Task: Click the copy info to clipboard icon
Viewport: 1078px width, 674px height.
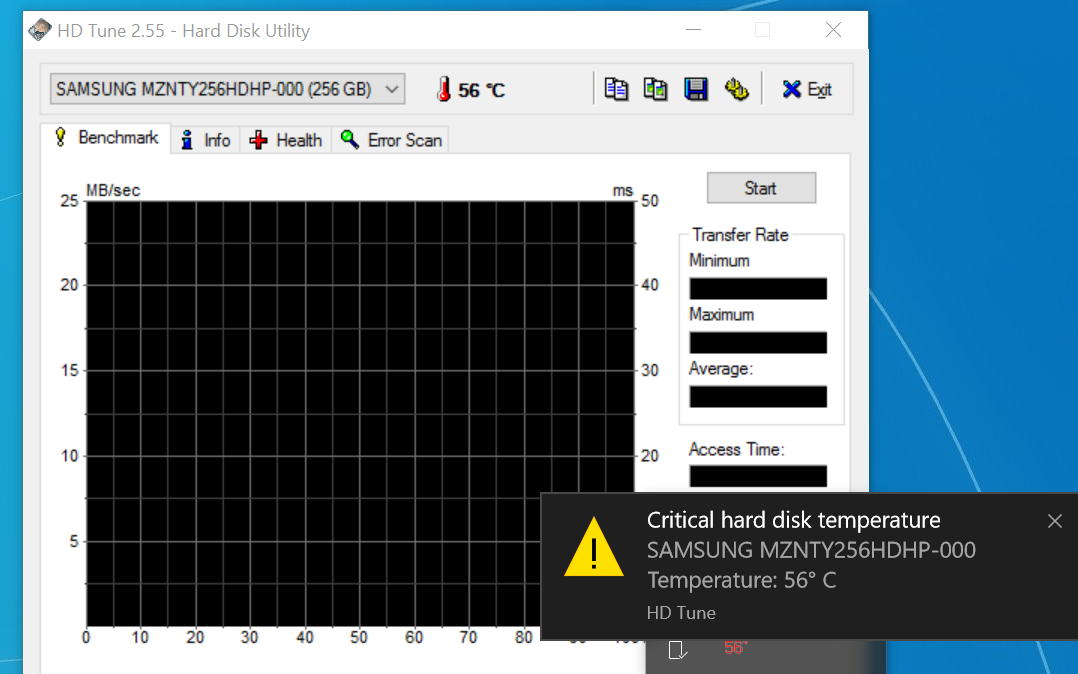Action: 616,89
